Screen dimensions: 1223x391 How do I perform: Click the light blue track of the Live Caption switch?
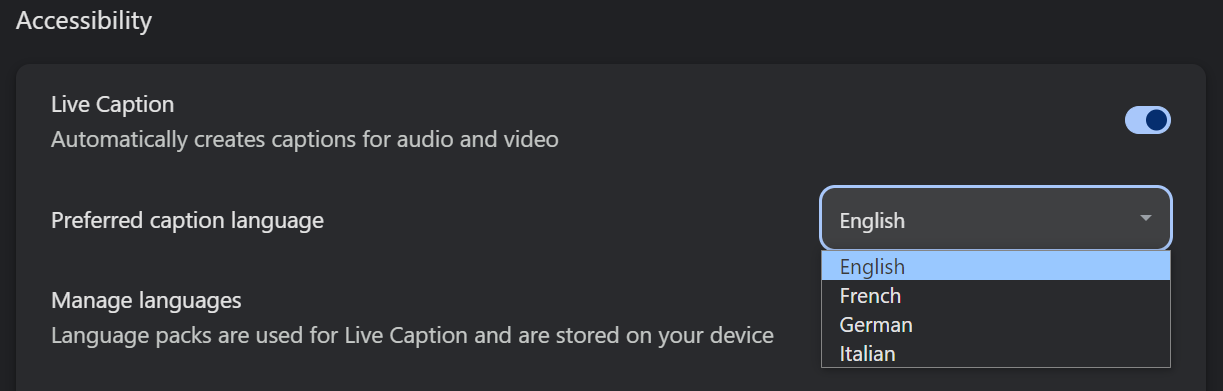click(x=1135, y=121)
